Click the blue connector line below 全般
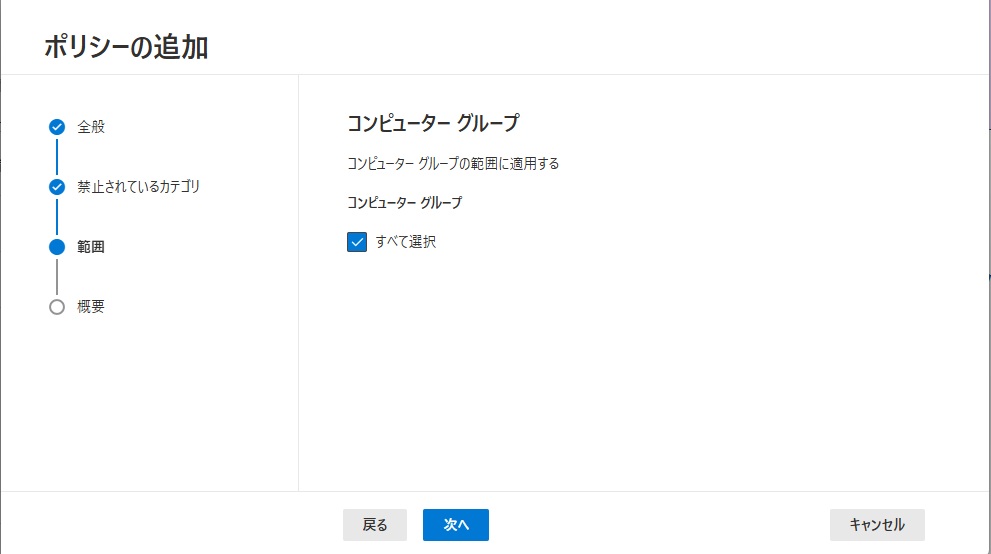991x554 pixels. tap(57, 157)
